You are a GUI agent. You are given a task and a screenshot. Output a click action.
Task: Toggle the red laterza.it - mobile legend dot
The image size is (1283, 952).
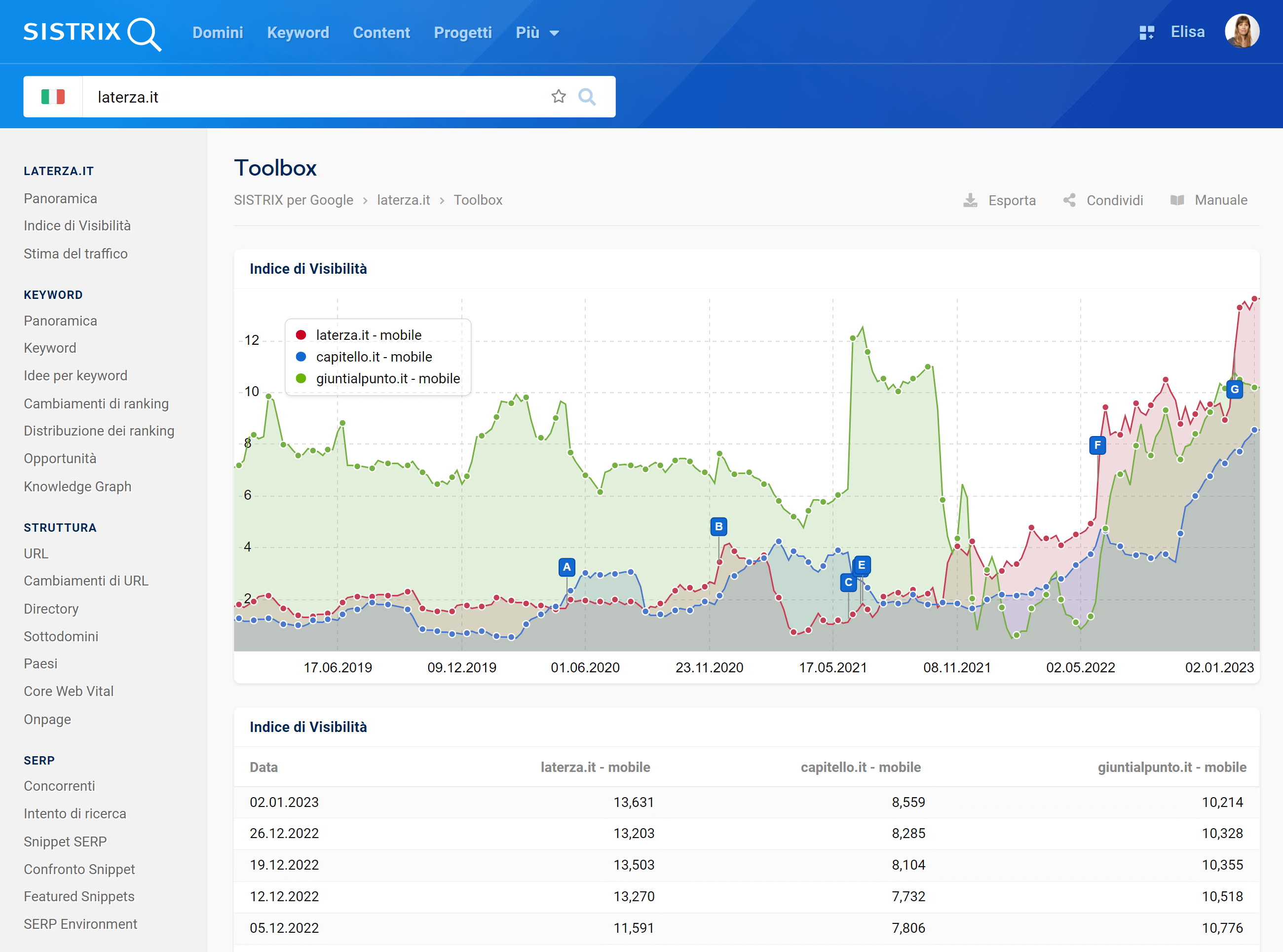[x=301, y=335]
